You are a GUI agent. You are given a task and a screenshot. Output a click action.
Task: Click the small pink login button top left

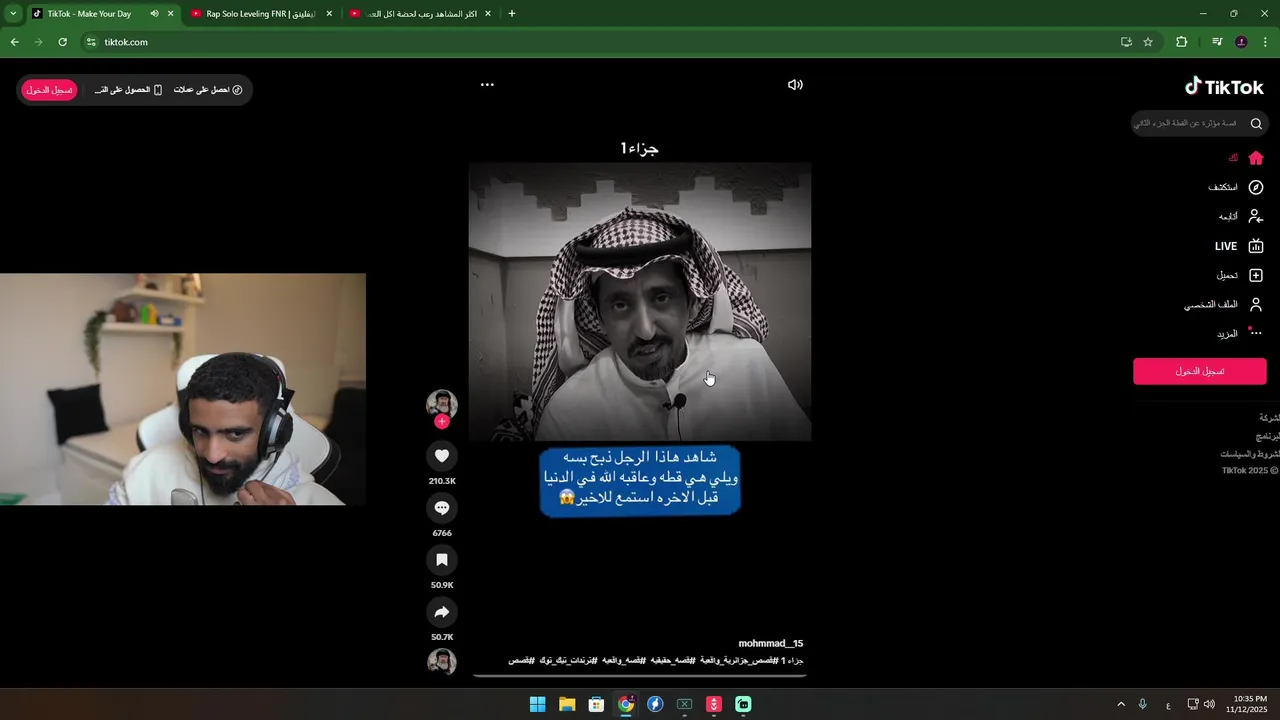tap(49, 90)
